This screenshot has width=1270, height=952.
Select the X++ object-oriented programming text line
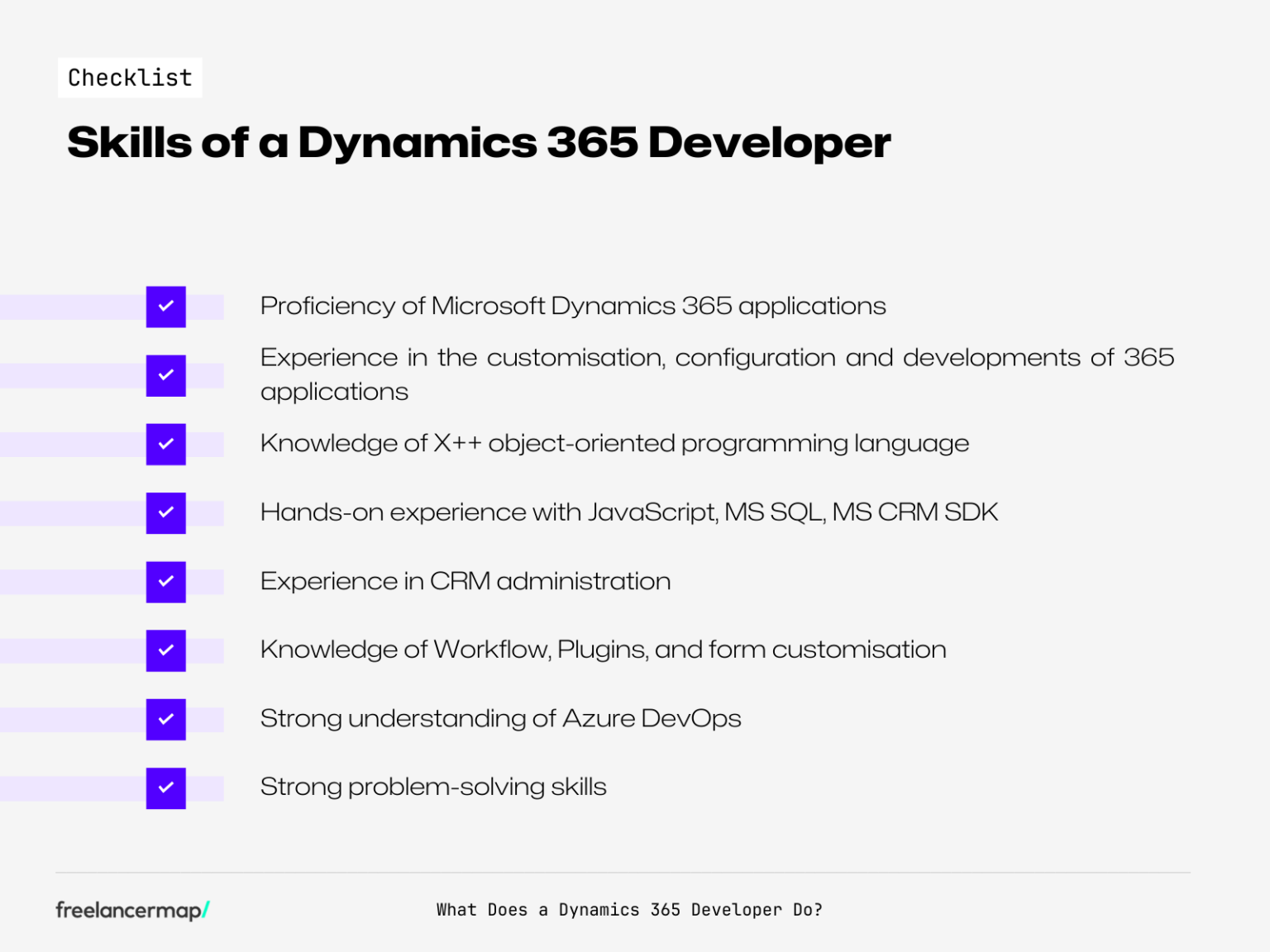click(614, 444)
